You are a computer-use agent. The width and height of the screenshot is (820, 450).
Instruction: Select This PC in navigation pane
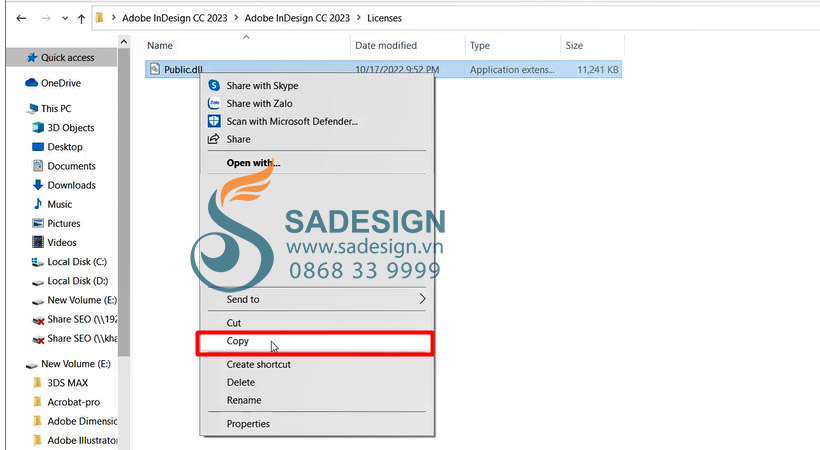click(x=56, y=108)
